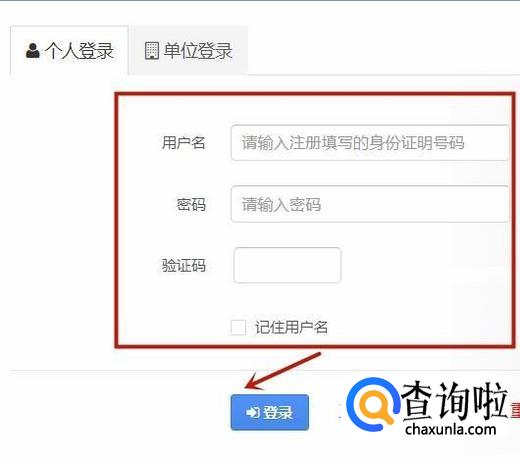
Task: Click the 用户名 field label
Action: click(x=183, y=143)
